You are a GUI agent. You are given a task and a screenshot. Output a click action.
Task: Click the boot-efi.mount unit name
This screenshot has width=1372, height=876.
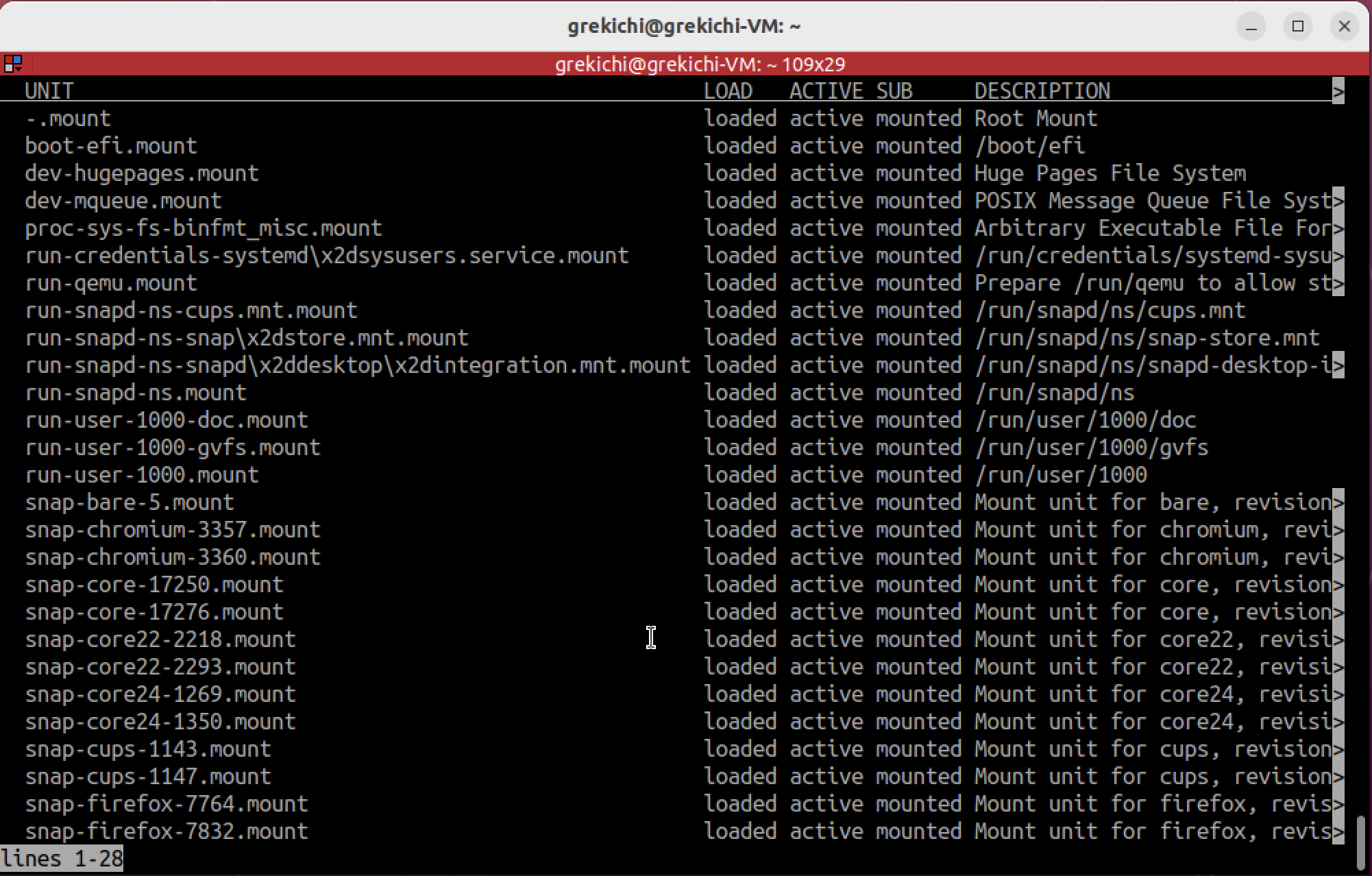111,146
